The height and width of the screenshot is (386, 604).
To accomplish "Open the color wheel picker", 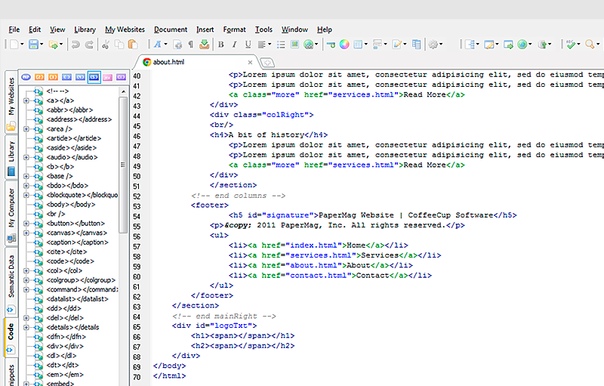I will click(344, 44).
